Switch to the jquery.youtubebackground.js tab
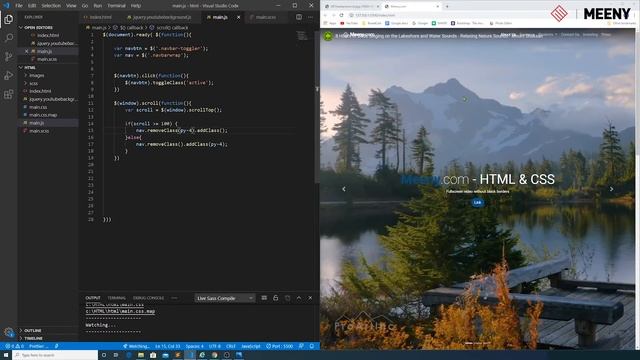Viewport: 640px width, 360px height. tap(162, 17)
